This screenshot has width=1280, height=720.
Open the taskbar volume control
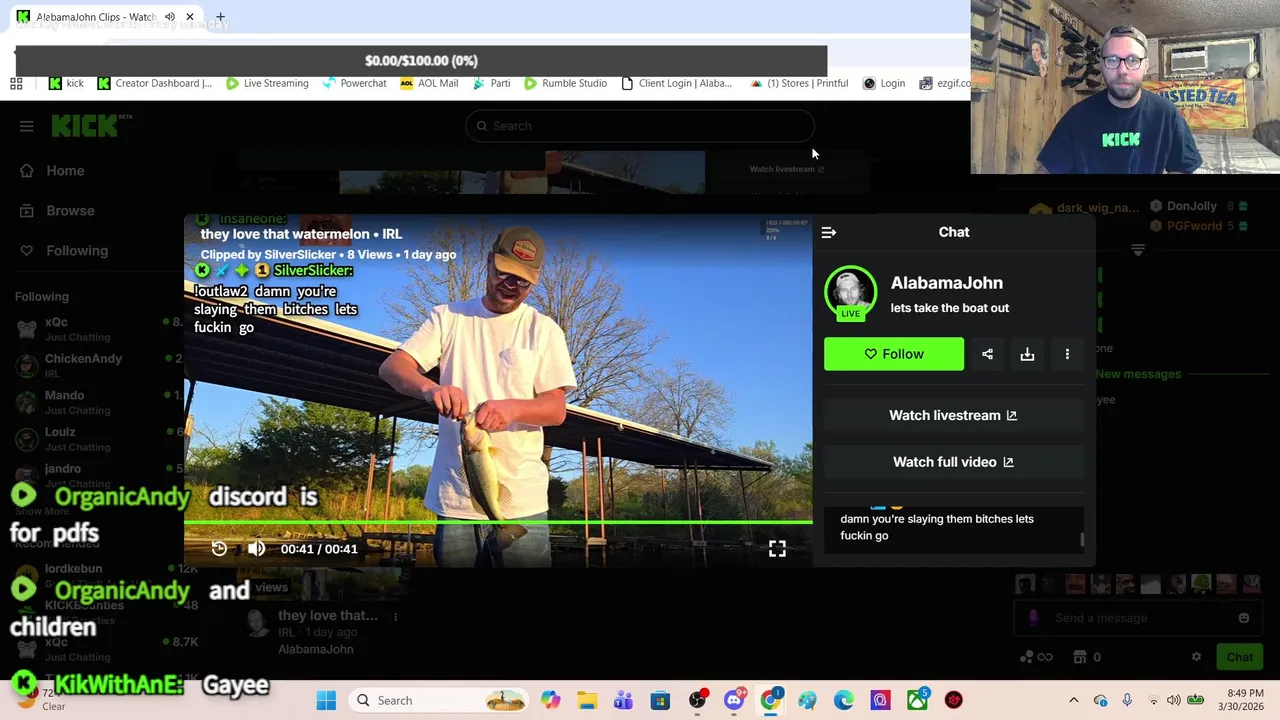point(1173,701)
